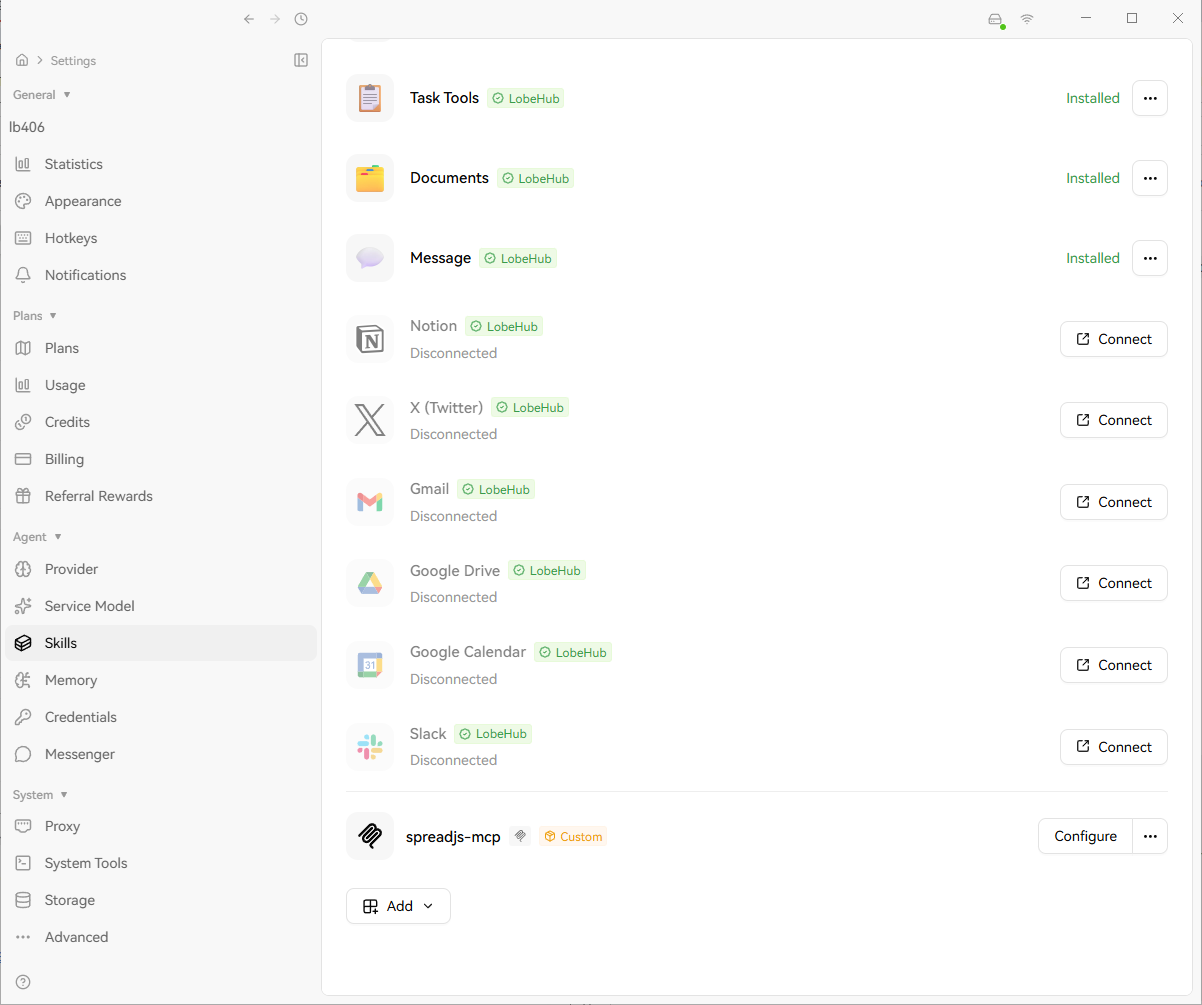
Task: Click the gateway status icon in title bar
Action: pyautogui.click(x=995, y=20)
